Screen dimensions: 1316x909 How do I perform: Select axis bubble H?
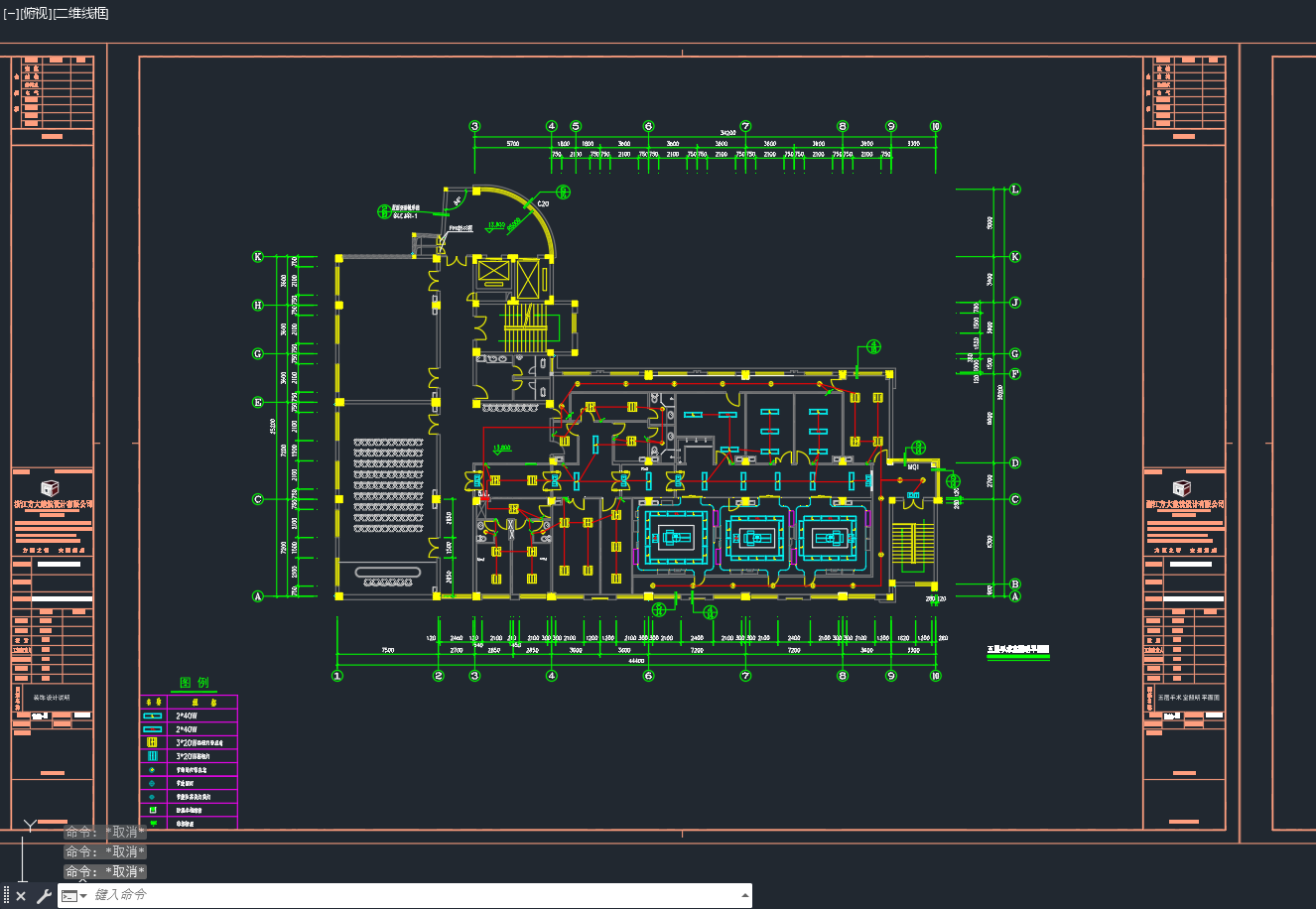(x=258, y=306)
